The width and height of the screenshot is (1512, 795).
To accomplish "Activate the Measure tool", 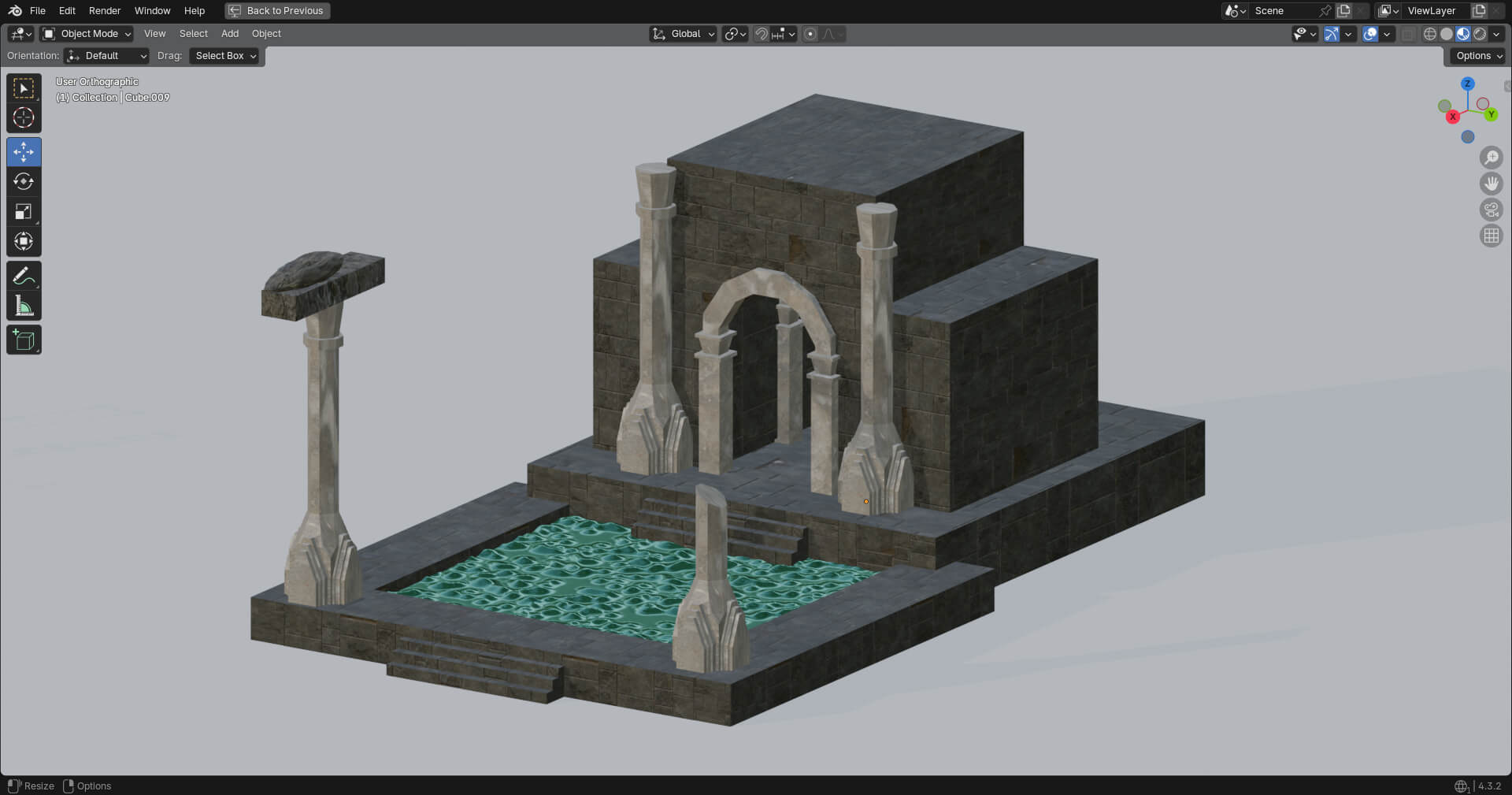I will click(24, 306).
